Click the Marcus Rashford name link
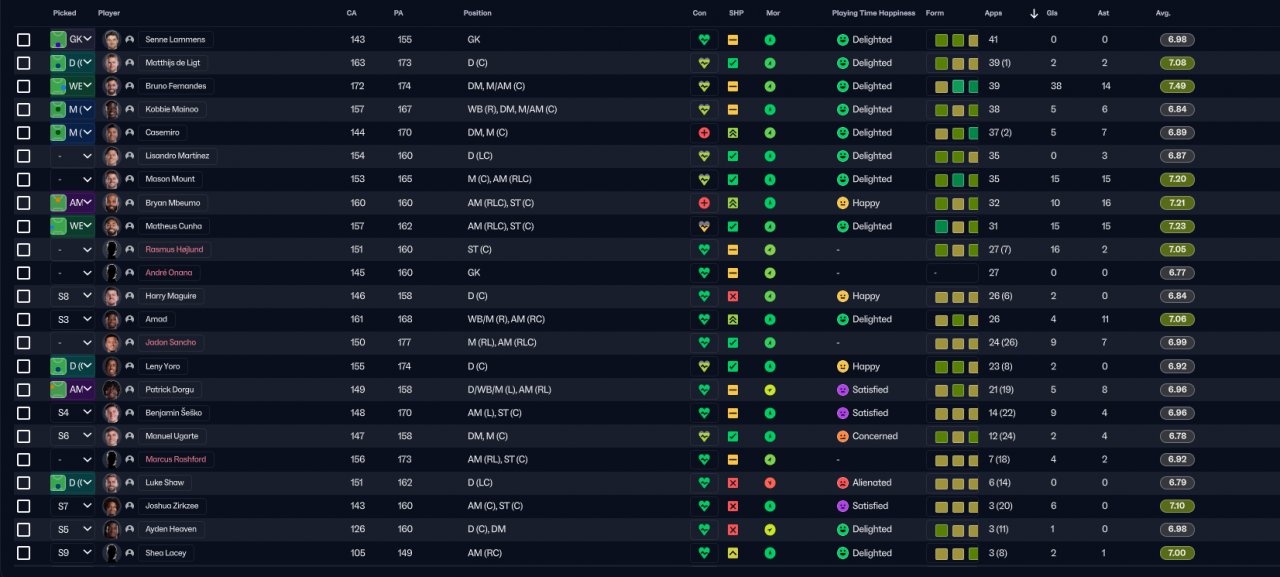The height and width of the screenshot is (577, 1280). 176,459
